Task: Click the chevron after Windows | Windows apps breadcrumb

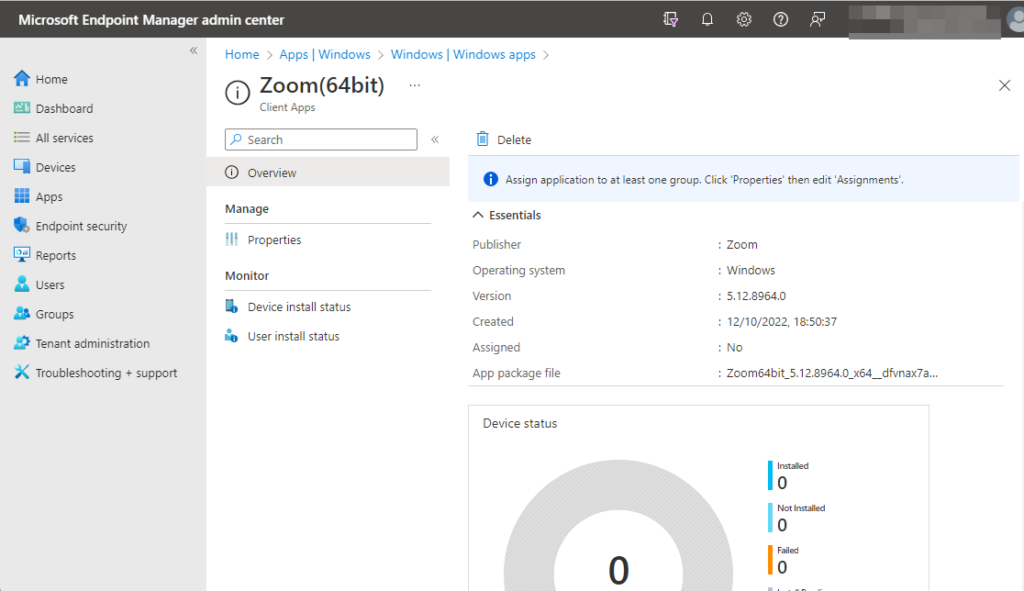Action: 546,55
